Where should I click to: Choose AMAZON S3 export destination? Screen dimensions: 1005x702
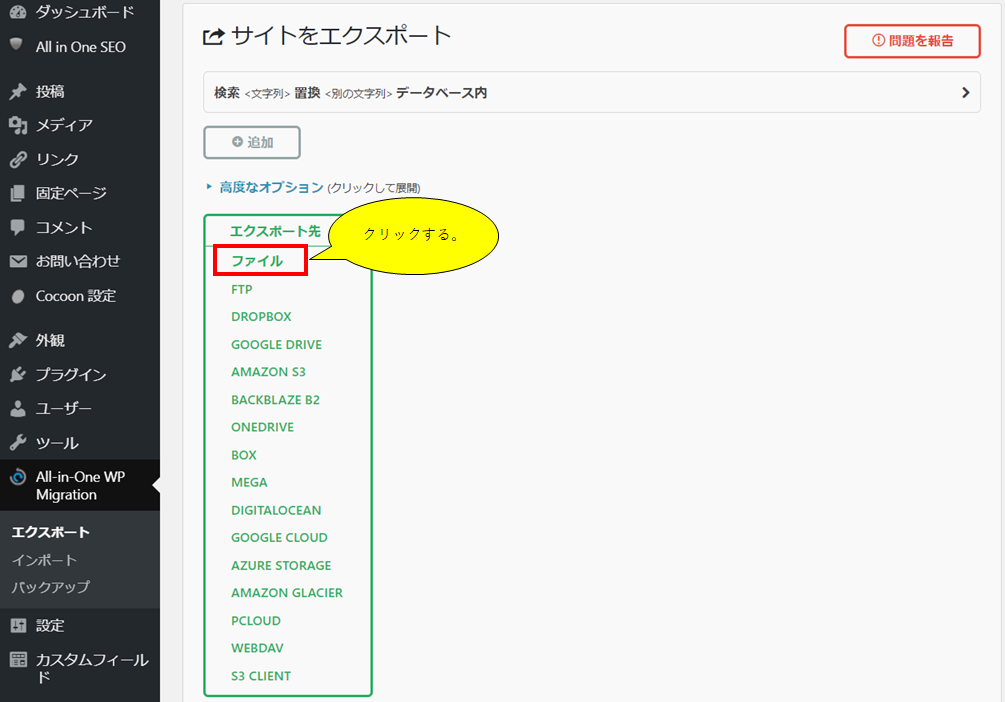(268, 372)
